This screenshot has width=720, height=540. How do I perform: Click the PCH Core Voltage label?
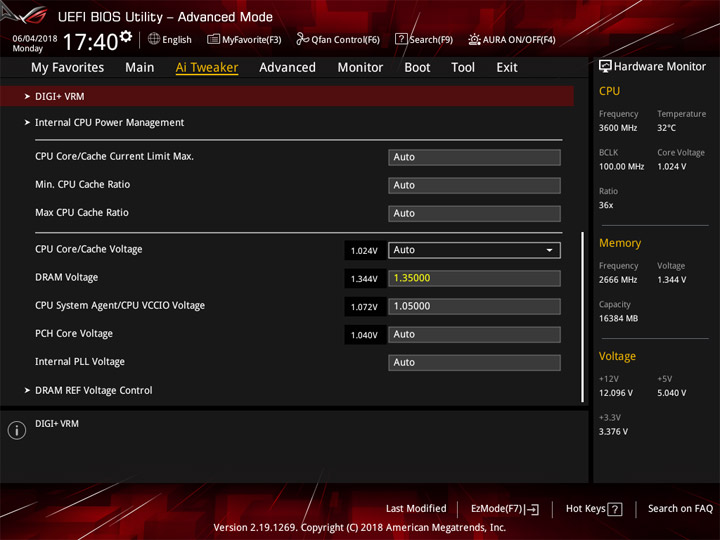click(x=74, y=333)
